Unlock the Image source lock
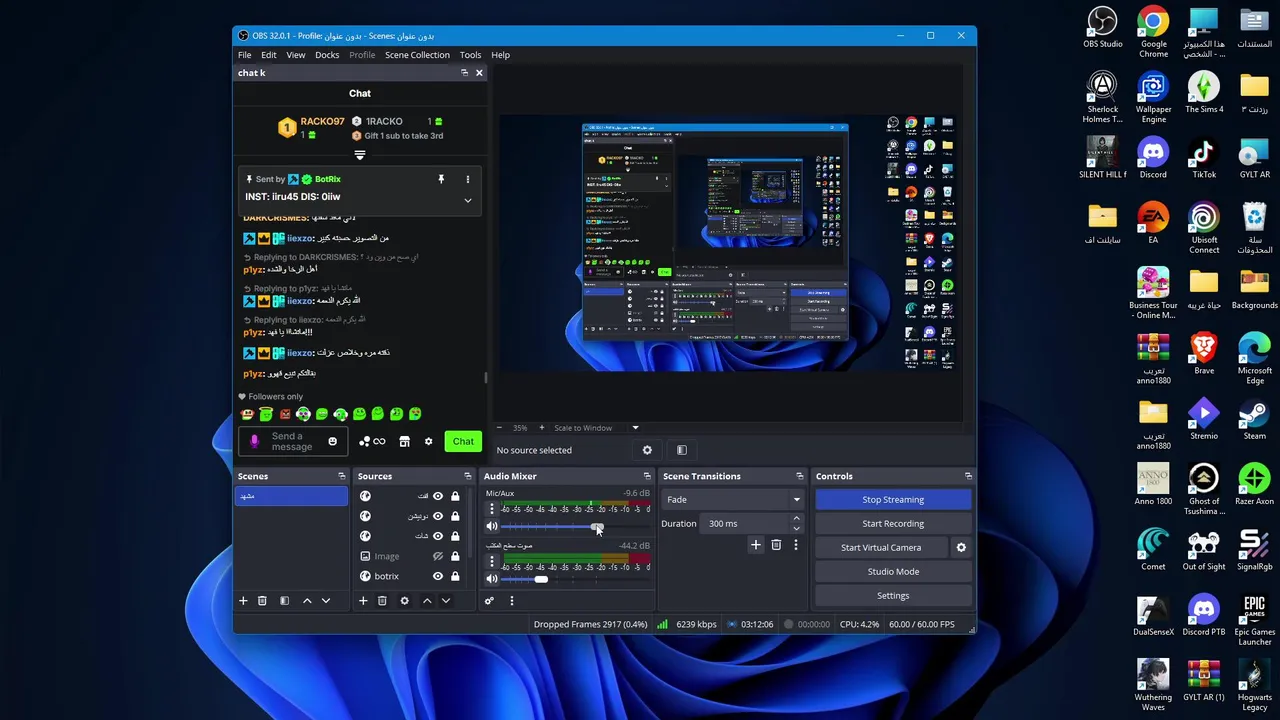The width and height of the screenshot is (1280, 720). [455, 556]
